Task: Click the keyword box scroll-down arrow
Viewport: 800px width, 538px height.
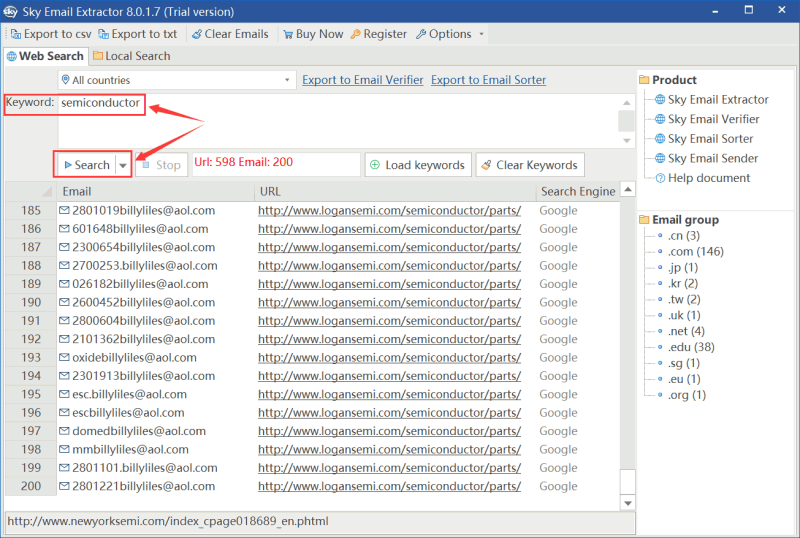Action: (627, 140)
